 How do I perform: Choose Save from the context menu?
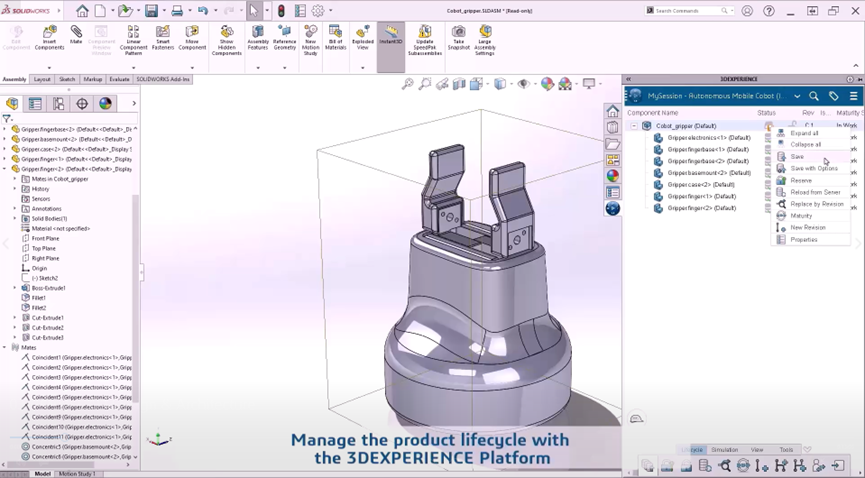pyautogui.click(x=797, y=156)
